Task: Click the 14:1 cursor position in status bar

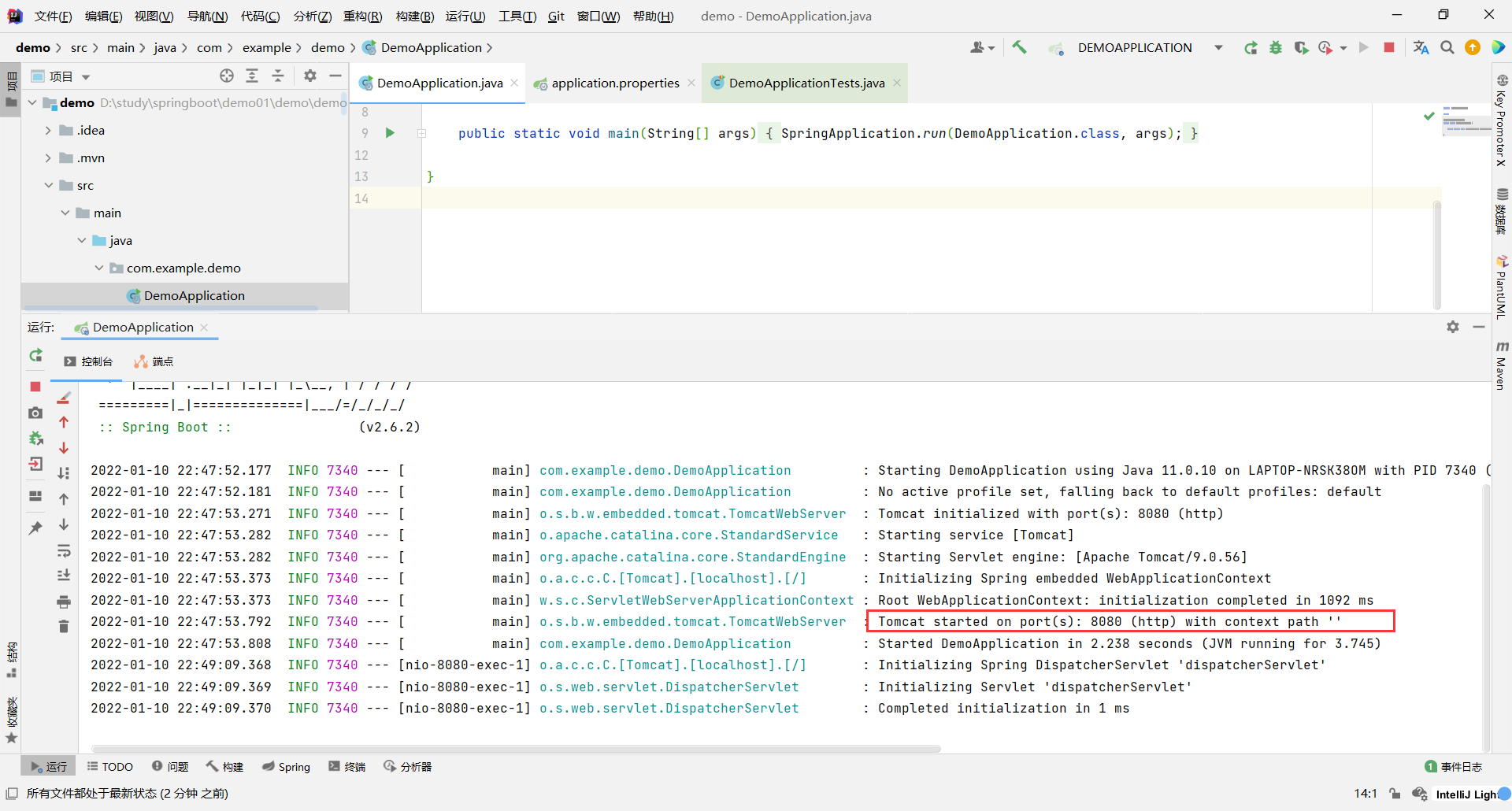Action: 1366,794
